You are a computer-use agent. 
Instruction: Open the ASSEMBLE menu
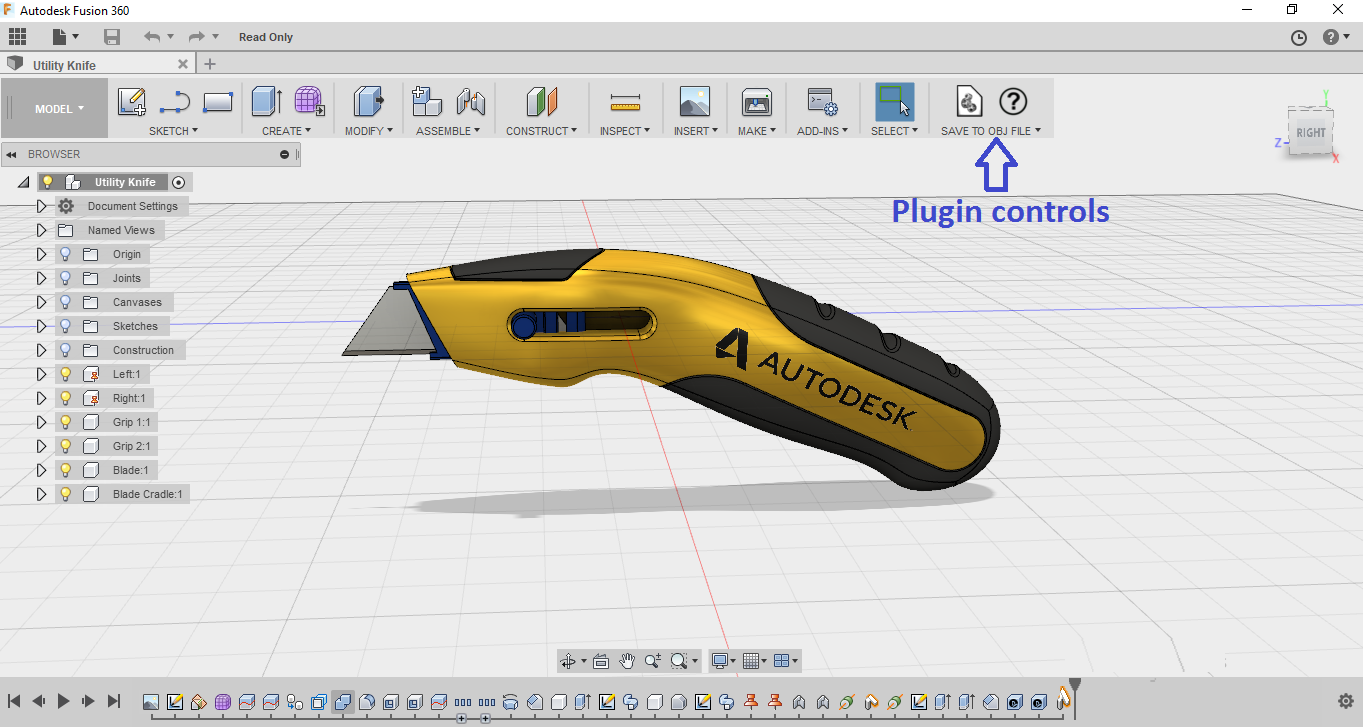[448, 131]
